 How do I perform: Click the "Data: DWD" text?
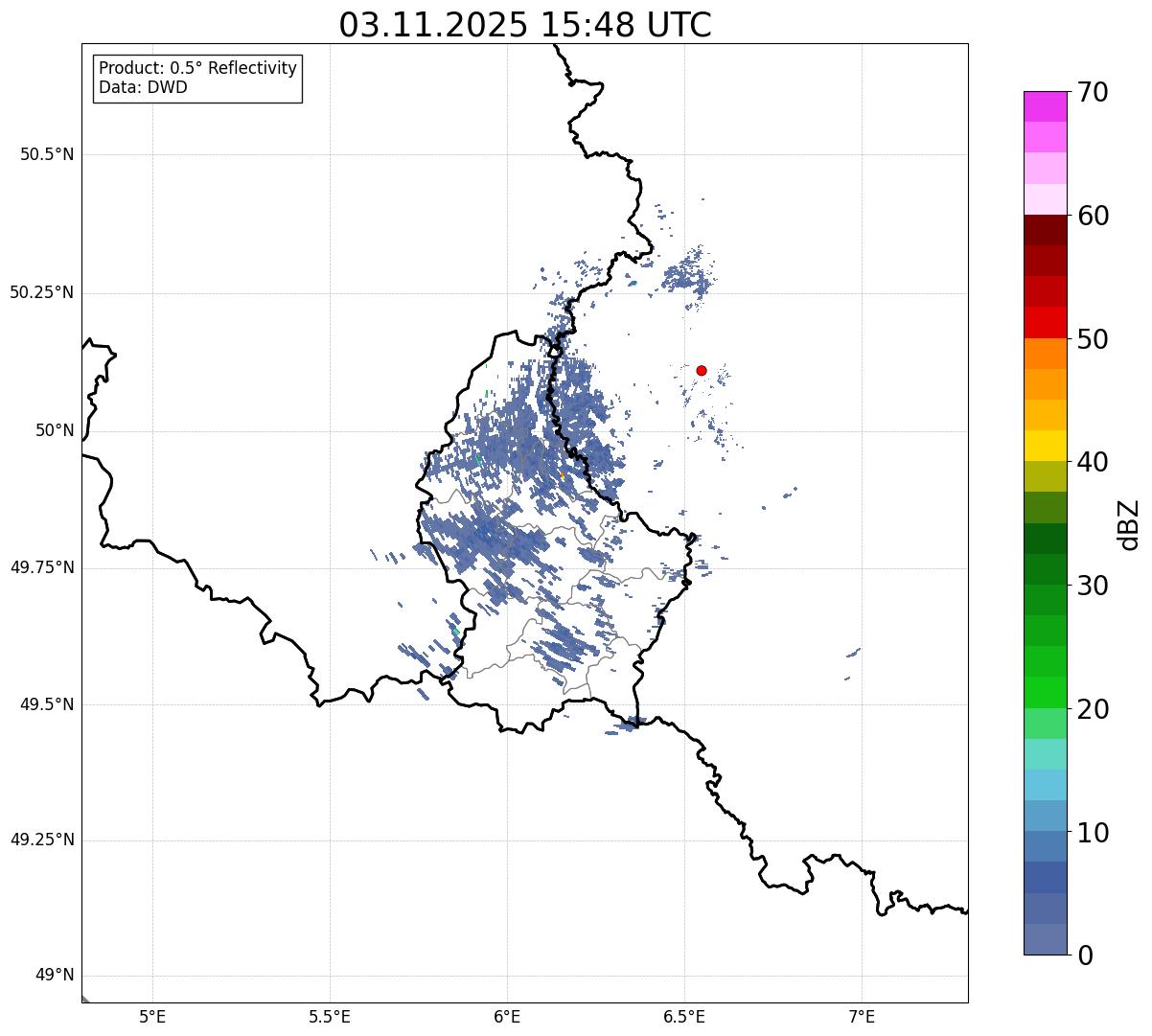(x=144, y=88)
